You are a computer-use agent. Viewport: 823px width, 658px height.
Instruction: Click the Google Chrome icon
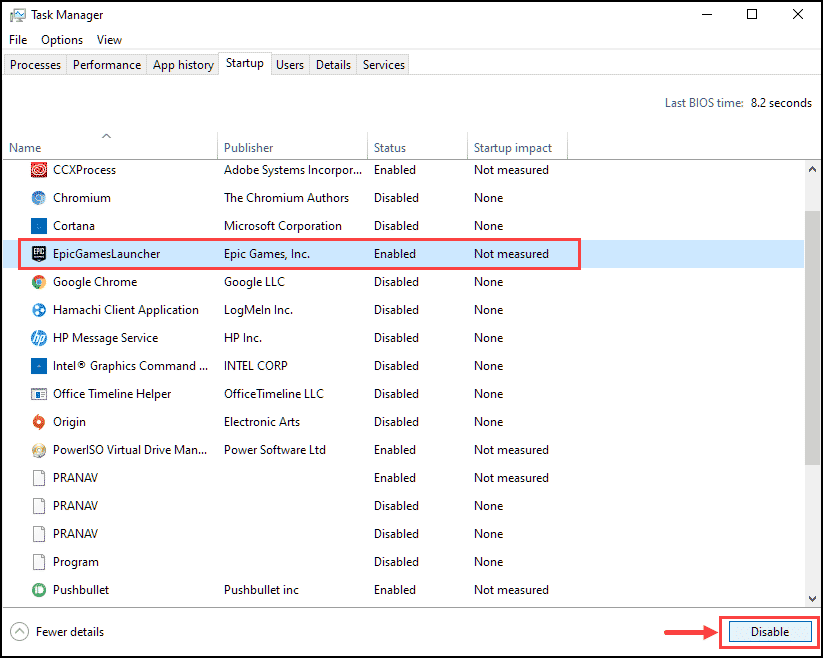coord(39,282)
